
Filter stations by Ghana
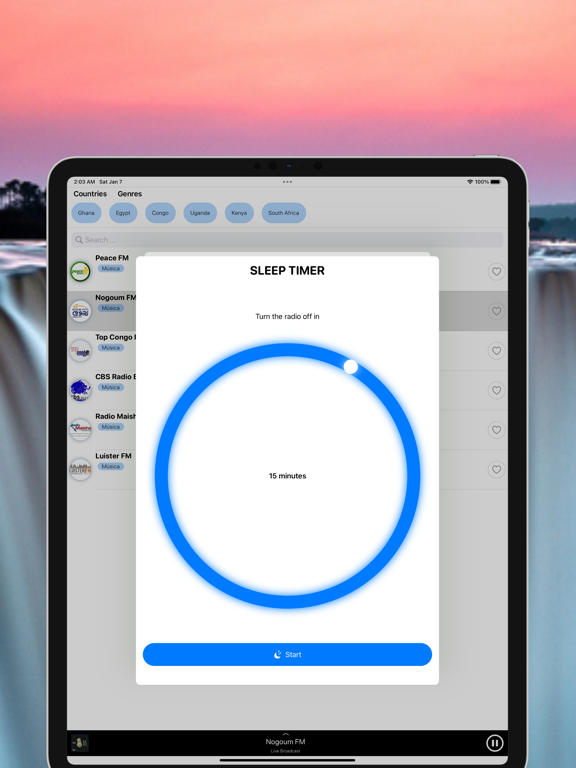pyautogui.click(x=86, y=213)
